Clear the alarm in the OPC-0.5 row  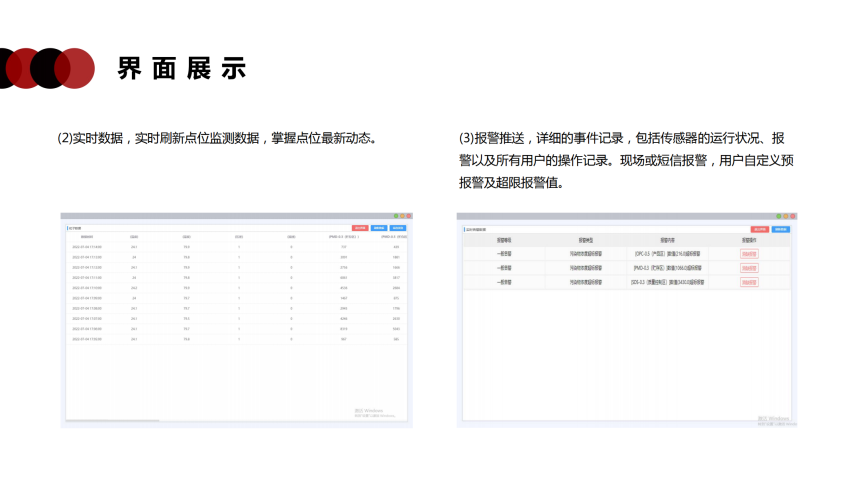[x=749, y=254]
